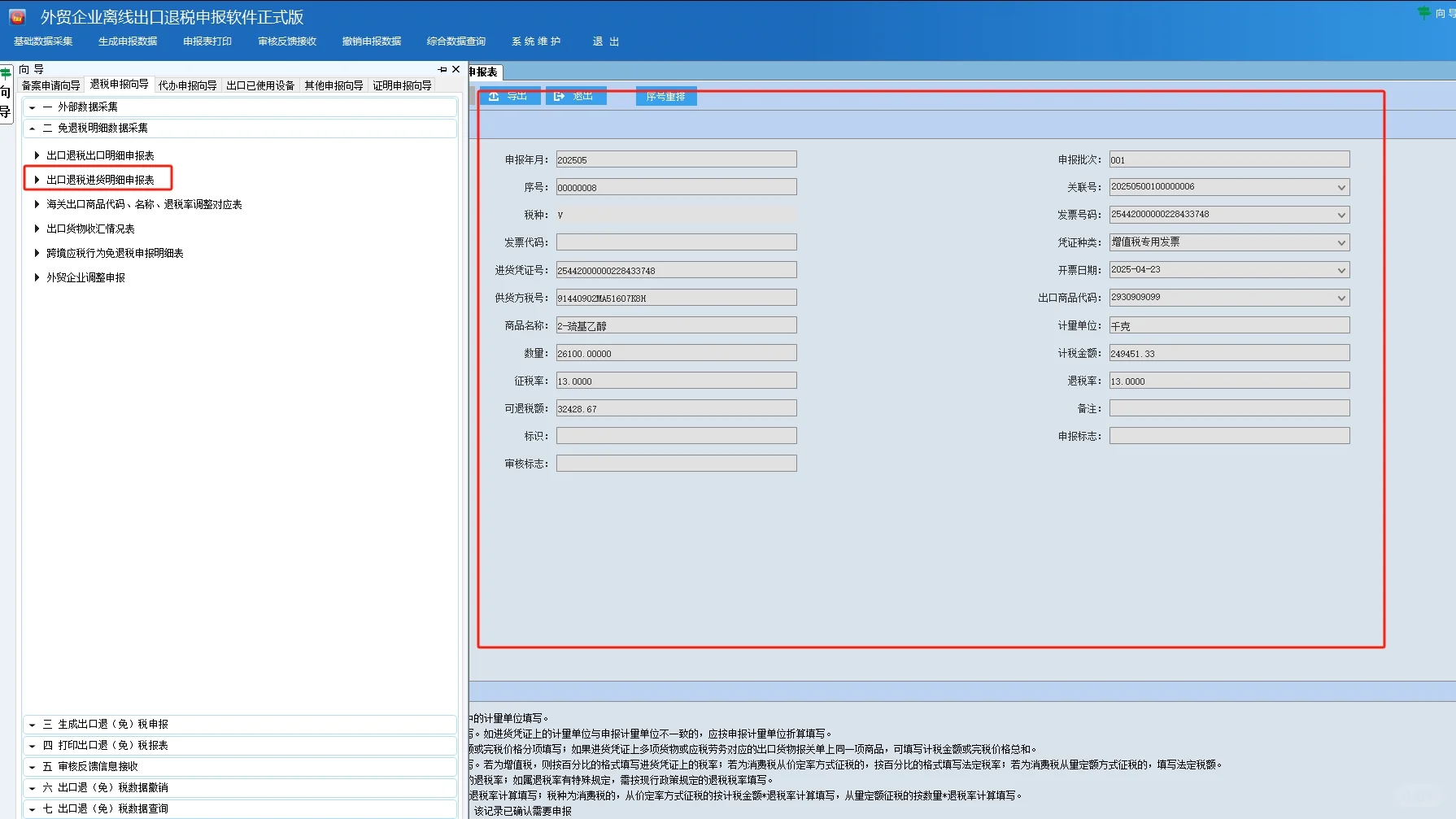Screen dimensions: 1456x819
Task: Open the 发票号码 dropdown
Action: point(1341,216)
